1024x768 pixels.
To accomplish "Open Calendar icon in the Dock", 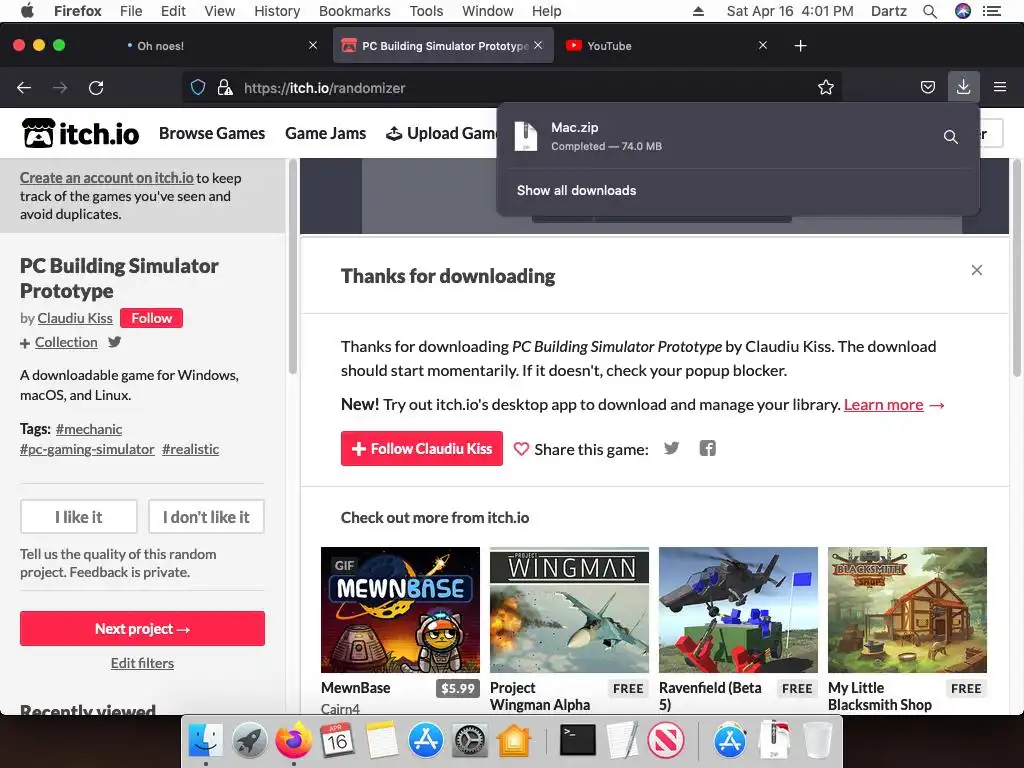I will (x=337, y=741).
